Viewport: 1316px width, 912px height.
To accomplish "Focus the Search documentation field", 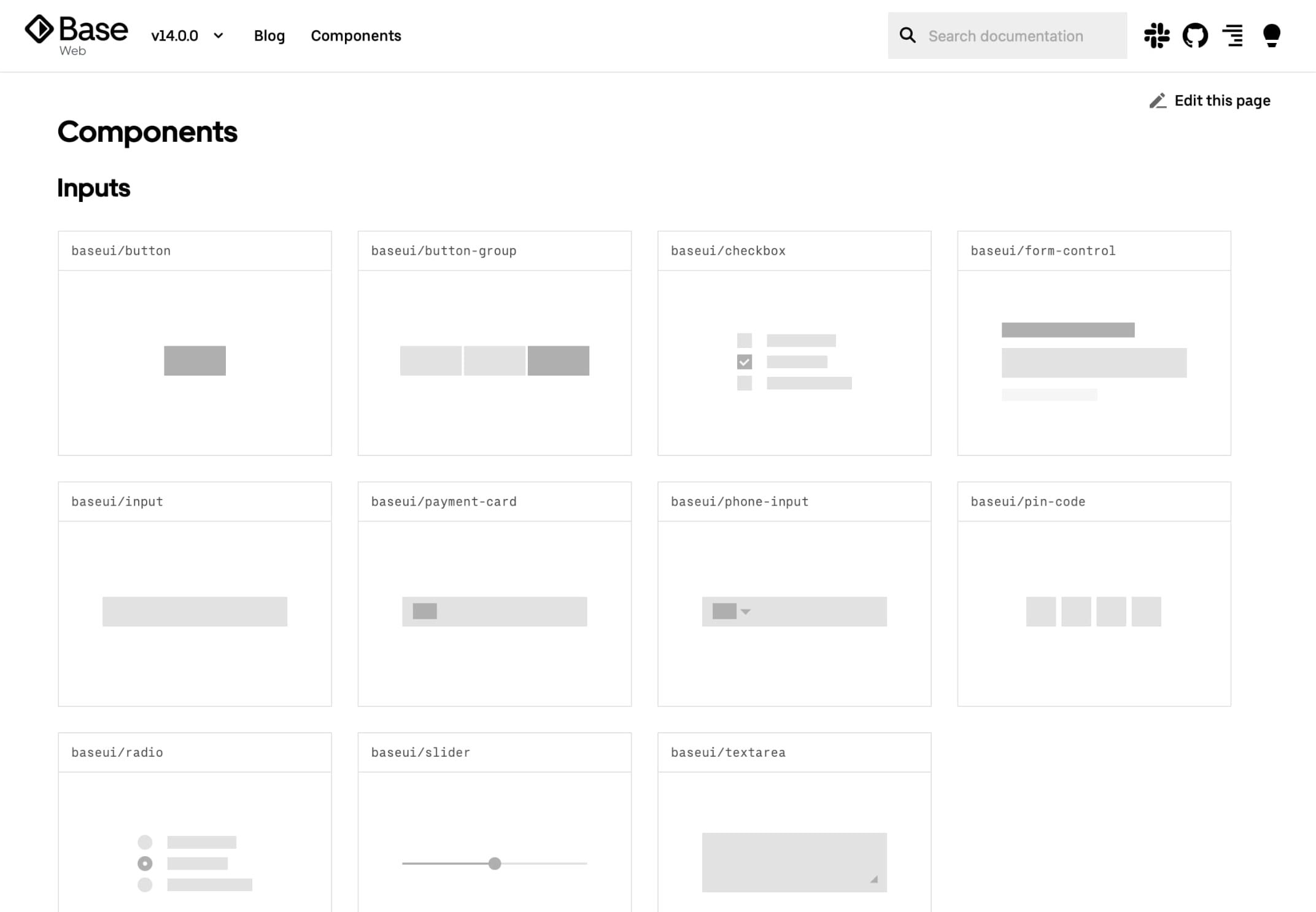I will (x=1019, y=36).
